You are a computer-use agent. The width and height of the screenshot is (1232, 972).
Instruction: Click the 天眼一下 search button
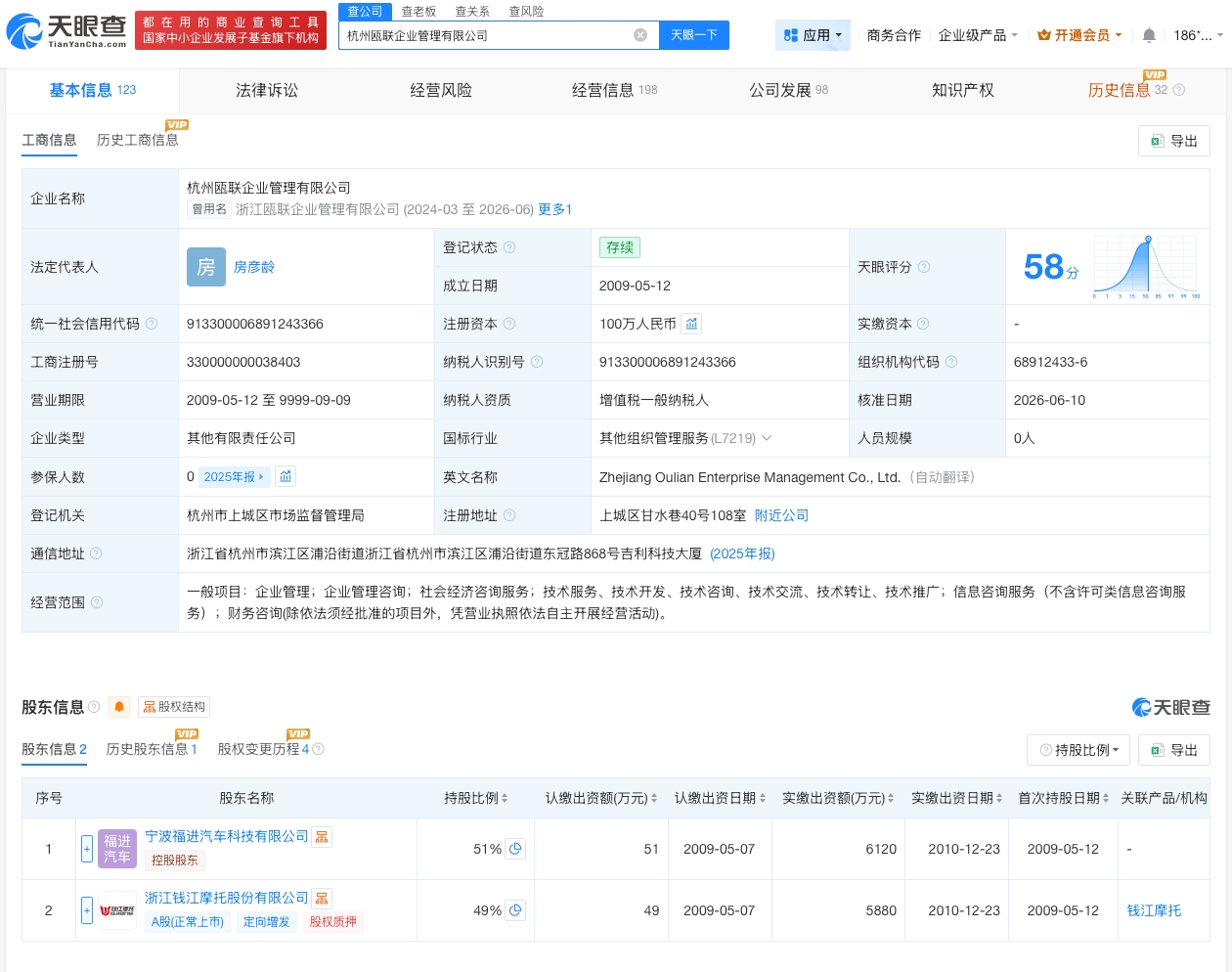[x=694, y=35]
